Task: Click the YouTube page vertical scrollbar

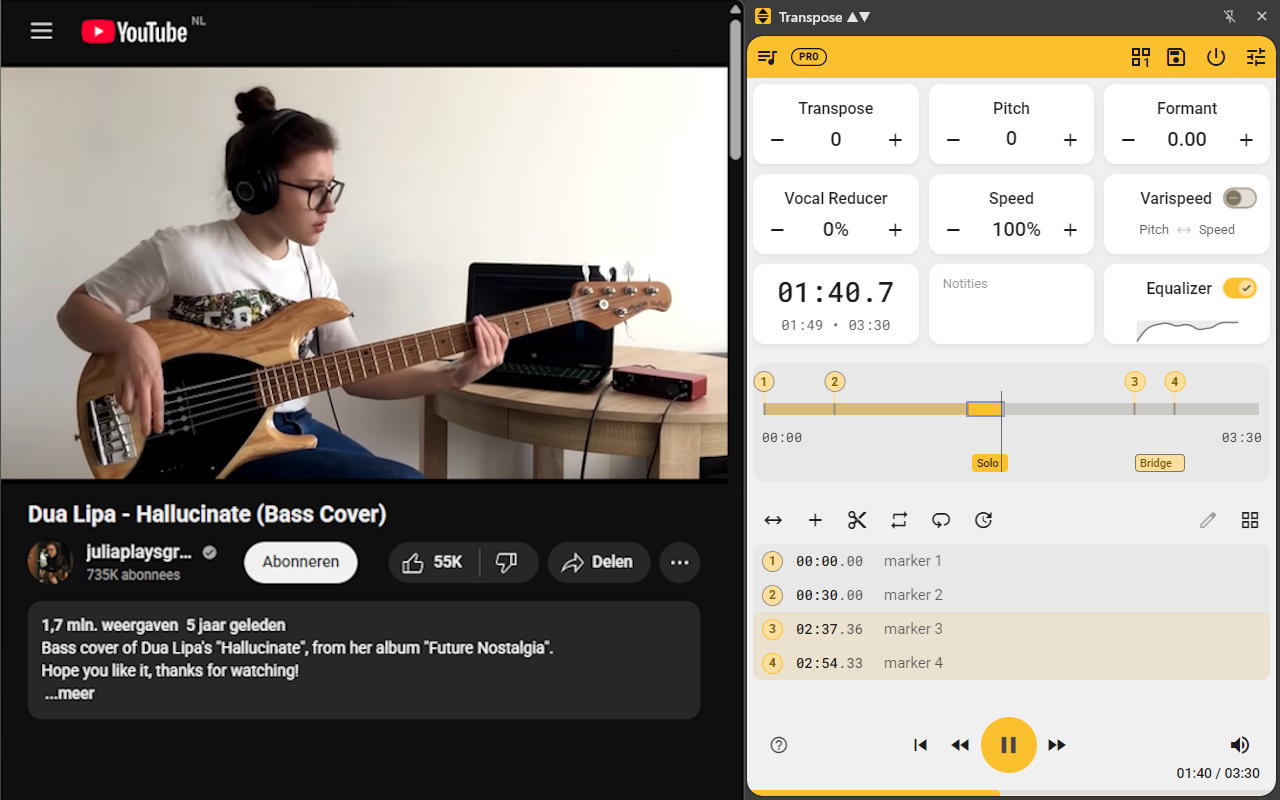Action: [735, 90]
